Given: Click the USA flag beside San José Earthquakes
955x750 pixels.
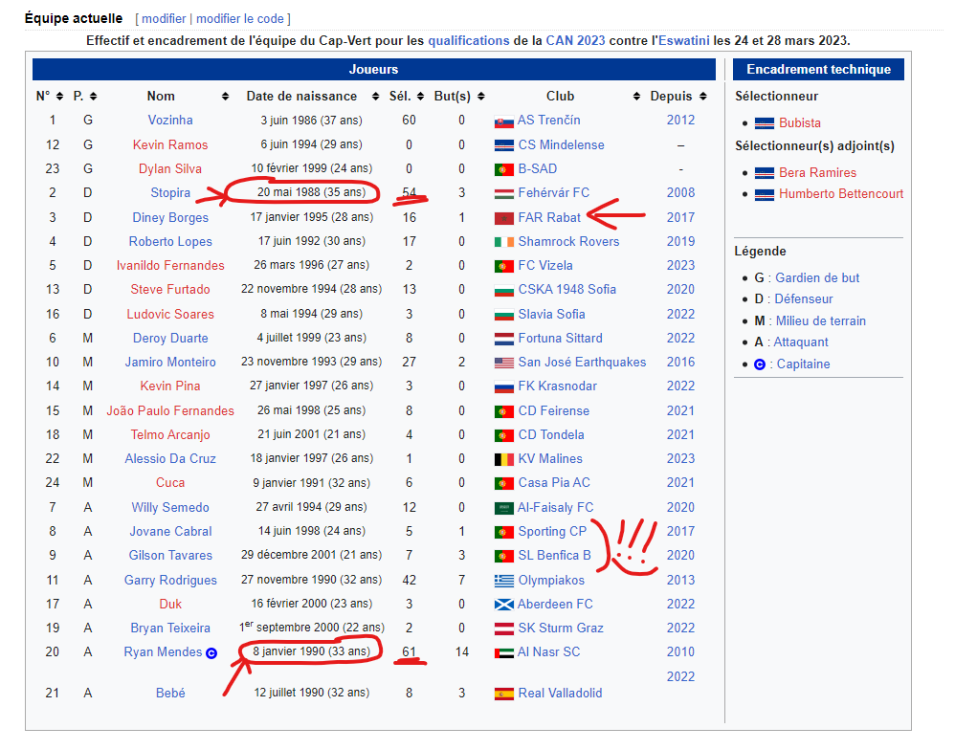Looking at the screenshot, I should point(504,363).
